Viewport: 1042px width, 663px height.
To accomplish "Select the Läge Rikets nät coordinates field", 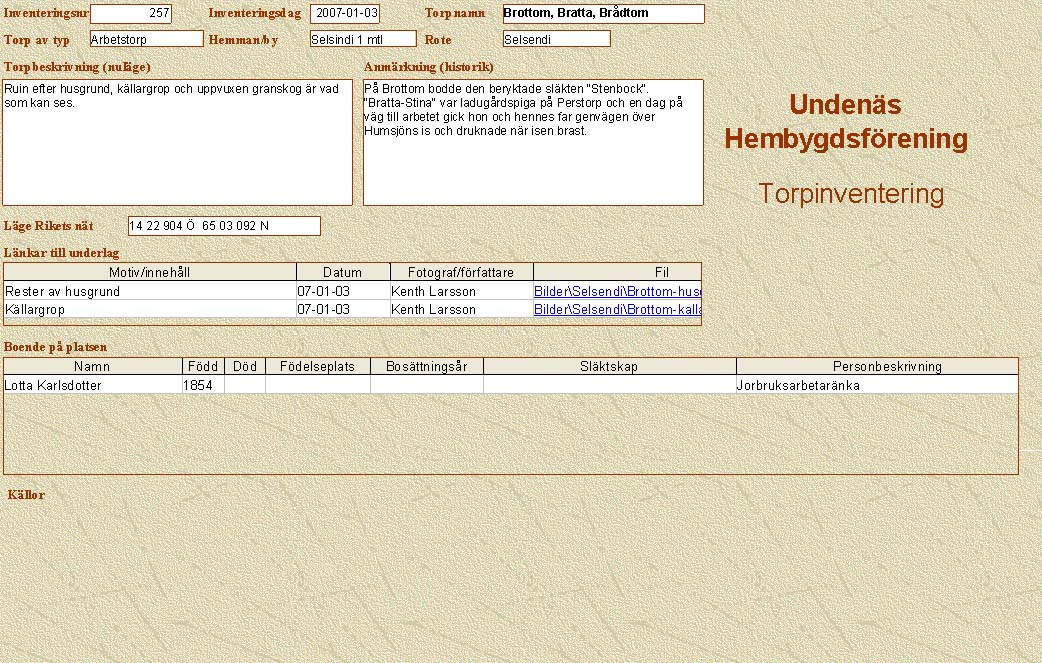I will [224, 226].
